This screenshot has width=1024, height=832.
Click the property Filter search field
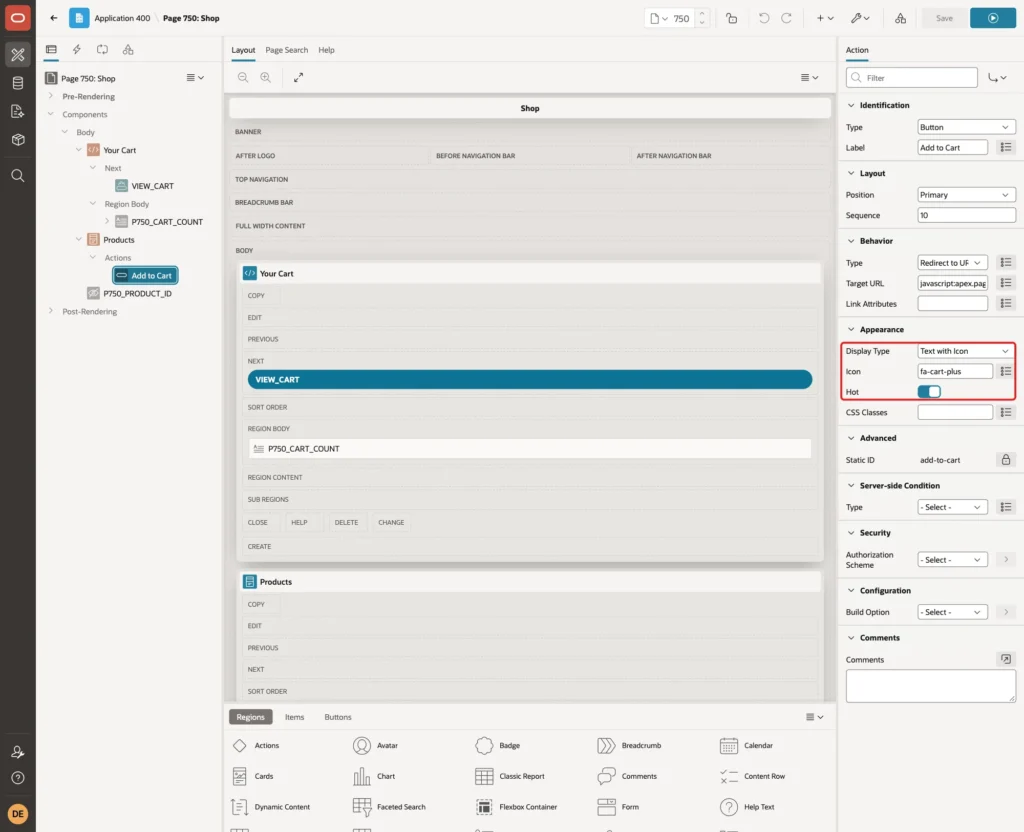(912, 78)
